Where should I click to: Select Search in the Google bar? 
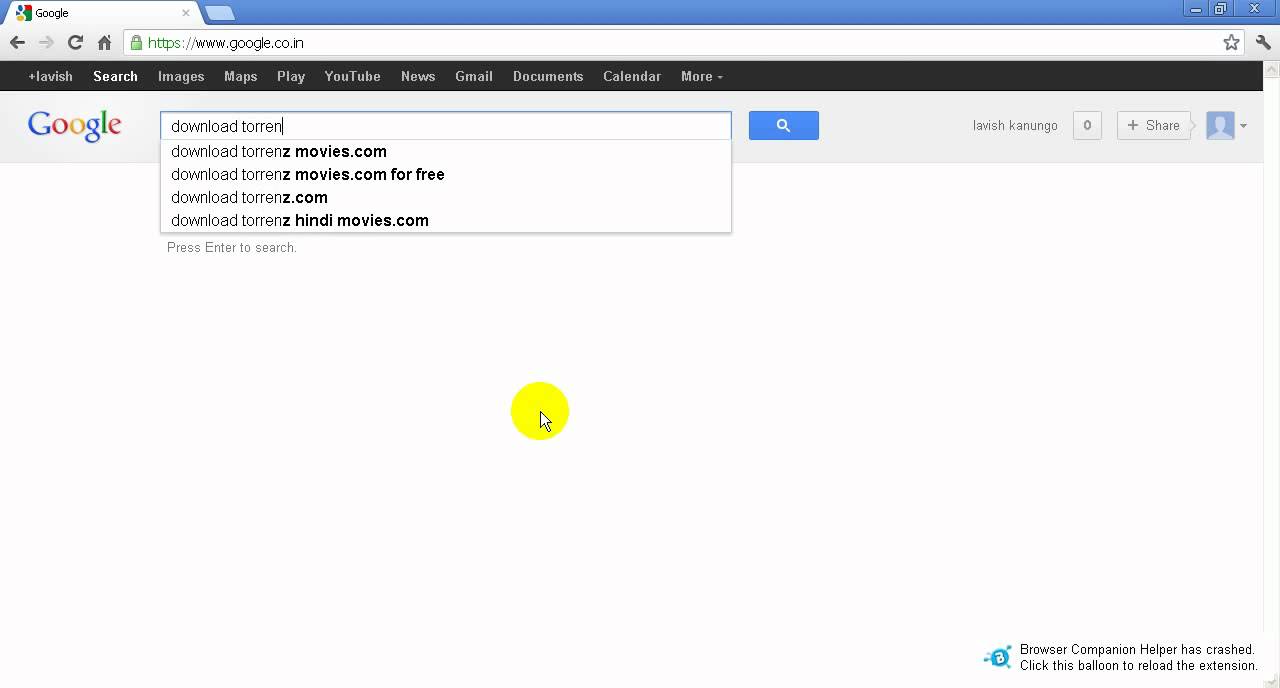point(115,76)
